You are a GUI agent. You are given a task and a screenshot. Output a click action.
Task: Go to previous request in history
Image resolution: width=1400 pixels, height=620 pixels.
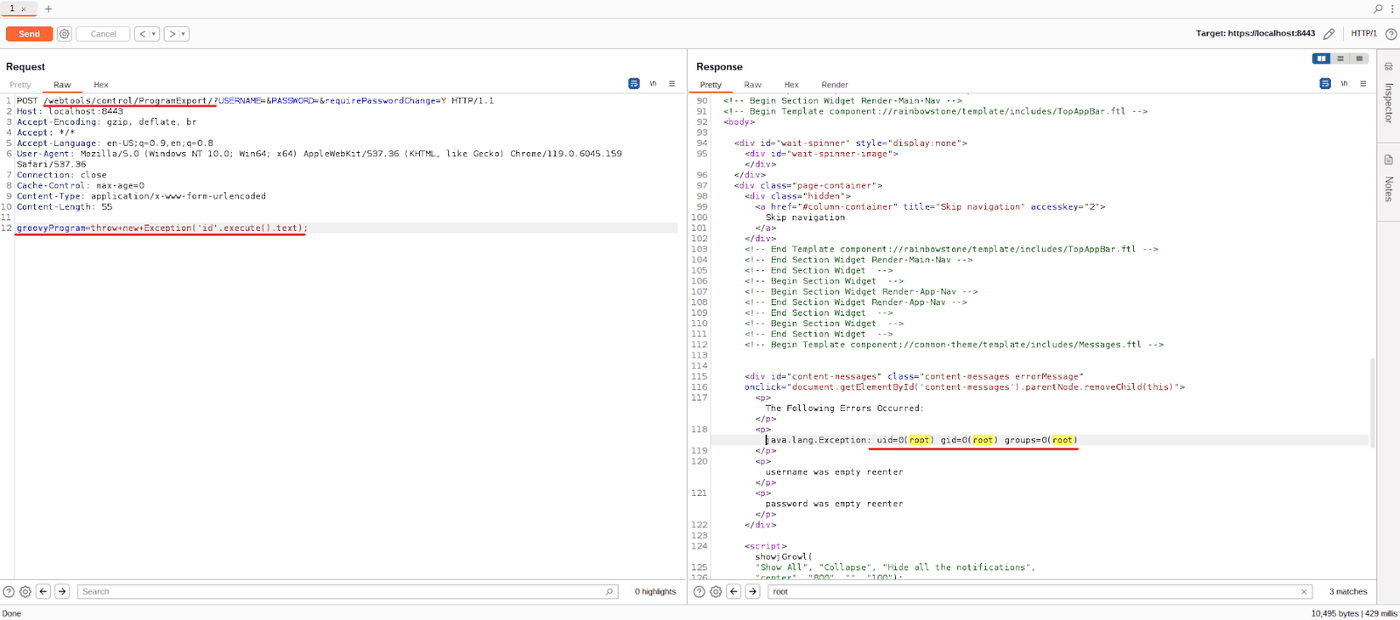point(142,34)
